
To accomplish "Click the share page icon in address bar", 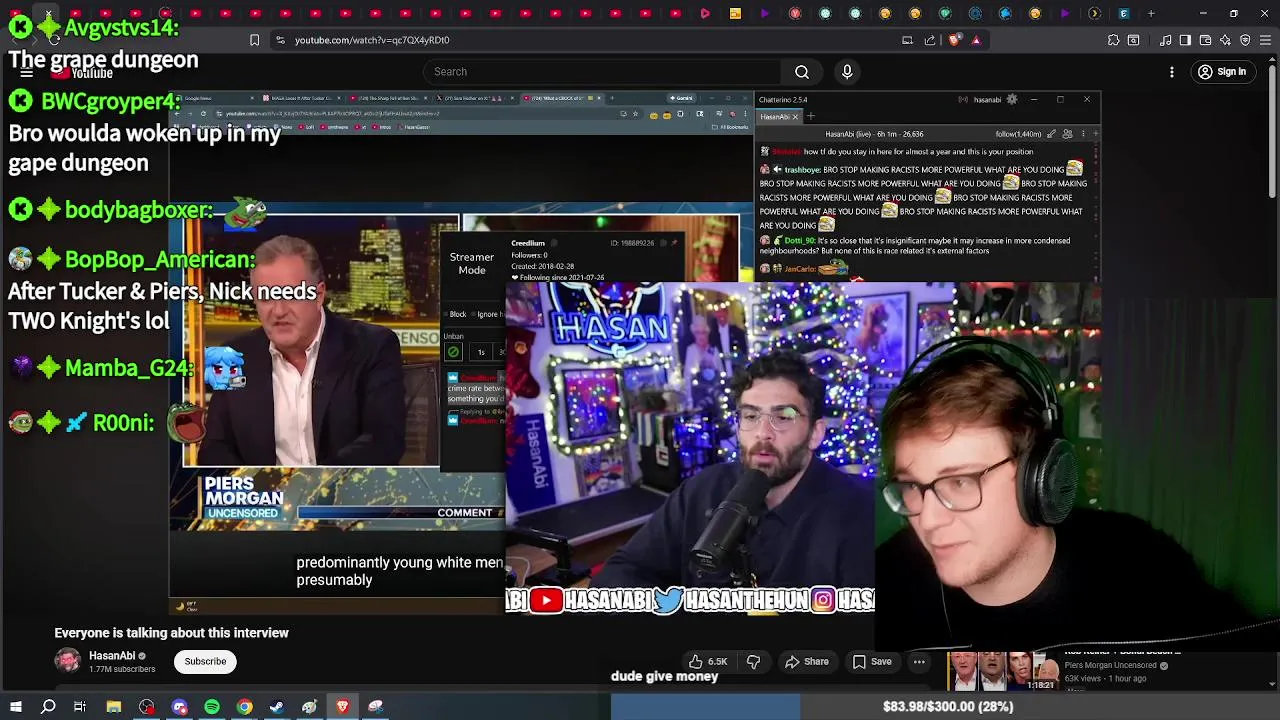I will point(930,40).
